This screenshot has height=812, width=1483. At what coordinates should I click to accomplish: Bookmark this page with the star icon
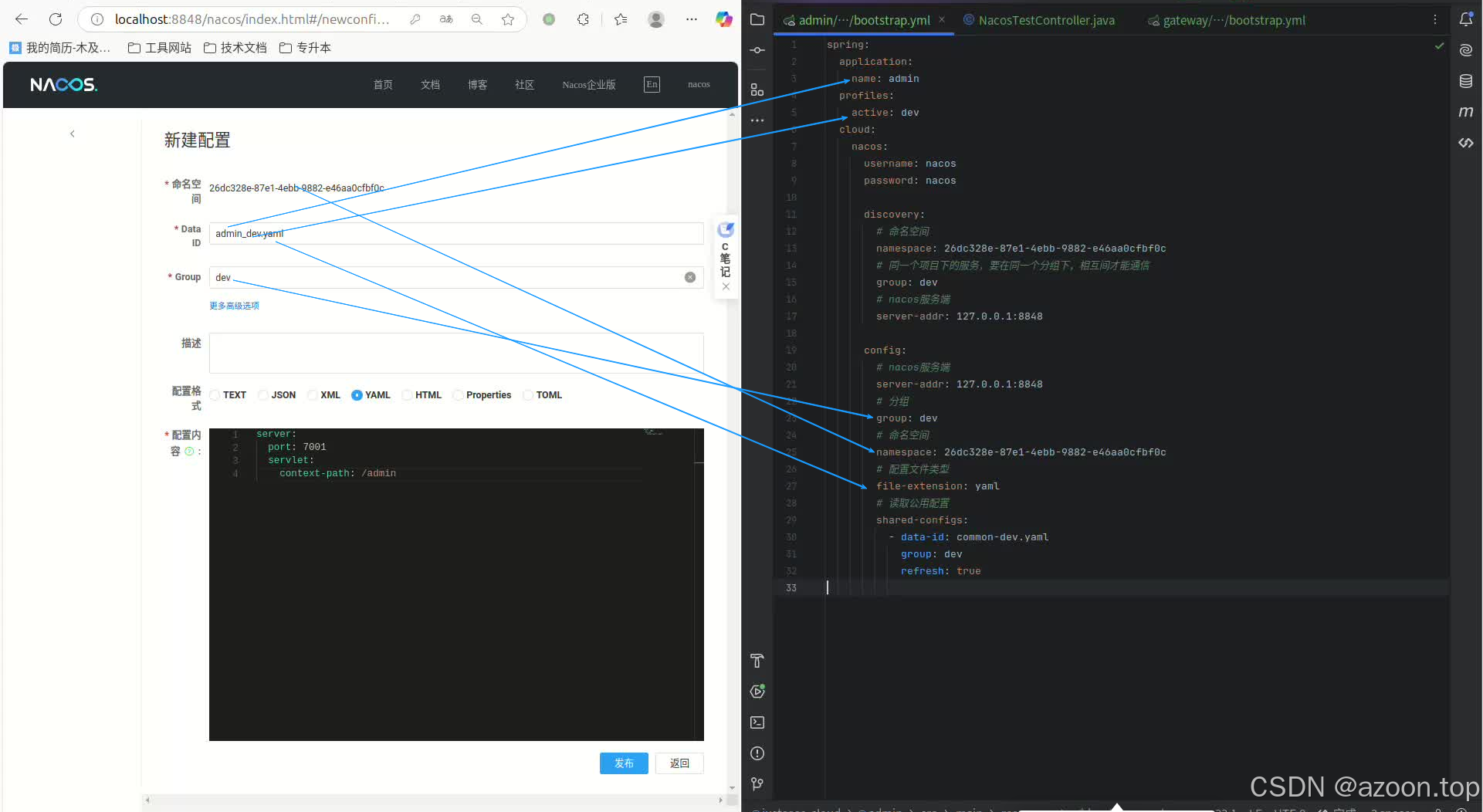tap(508, 19)
